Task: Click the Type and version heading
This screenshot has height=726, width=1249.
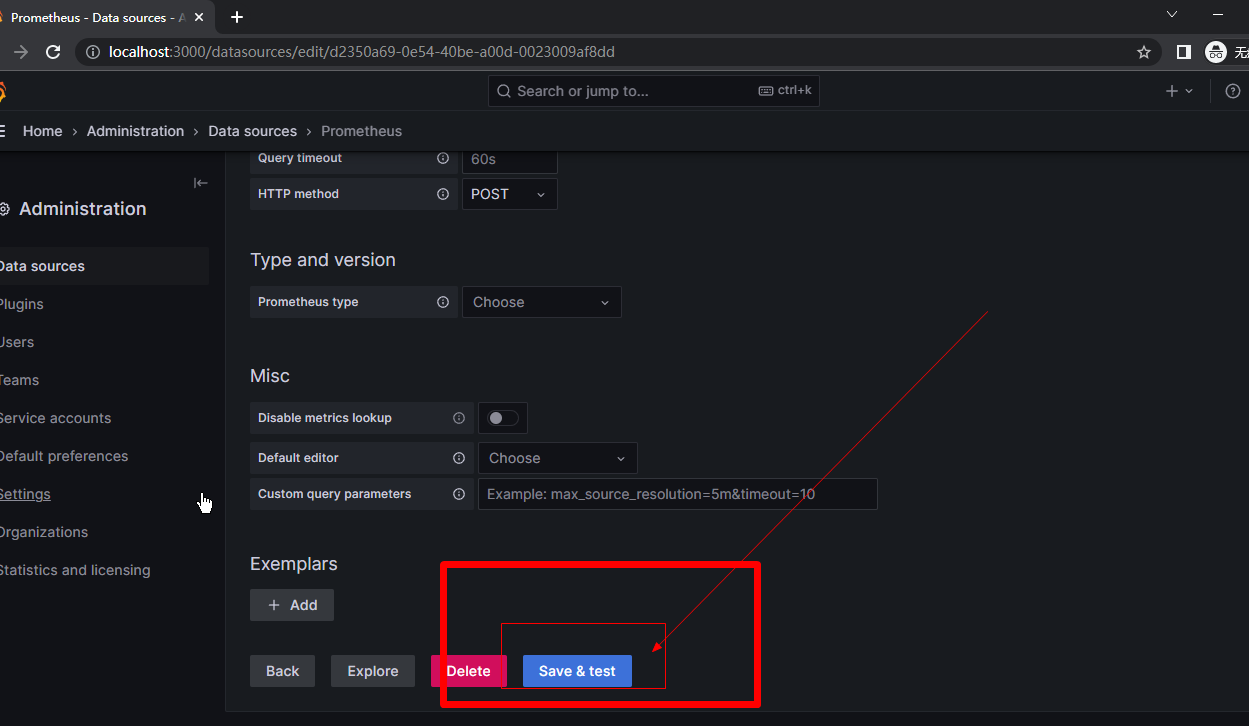Action: point(323,260)
